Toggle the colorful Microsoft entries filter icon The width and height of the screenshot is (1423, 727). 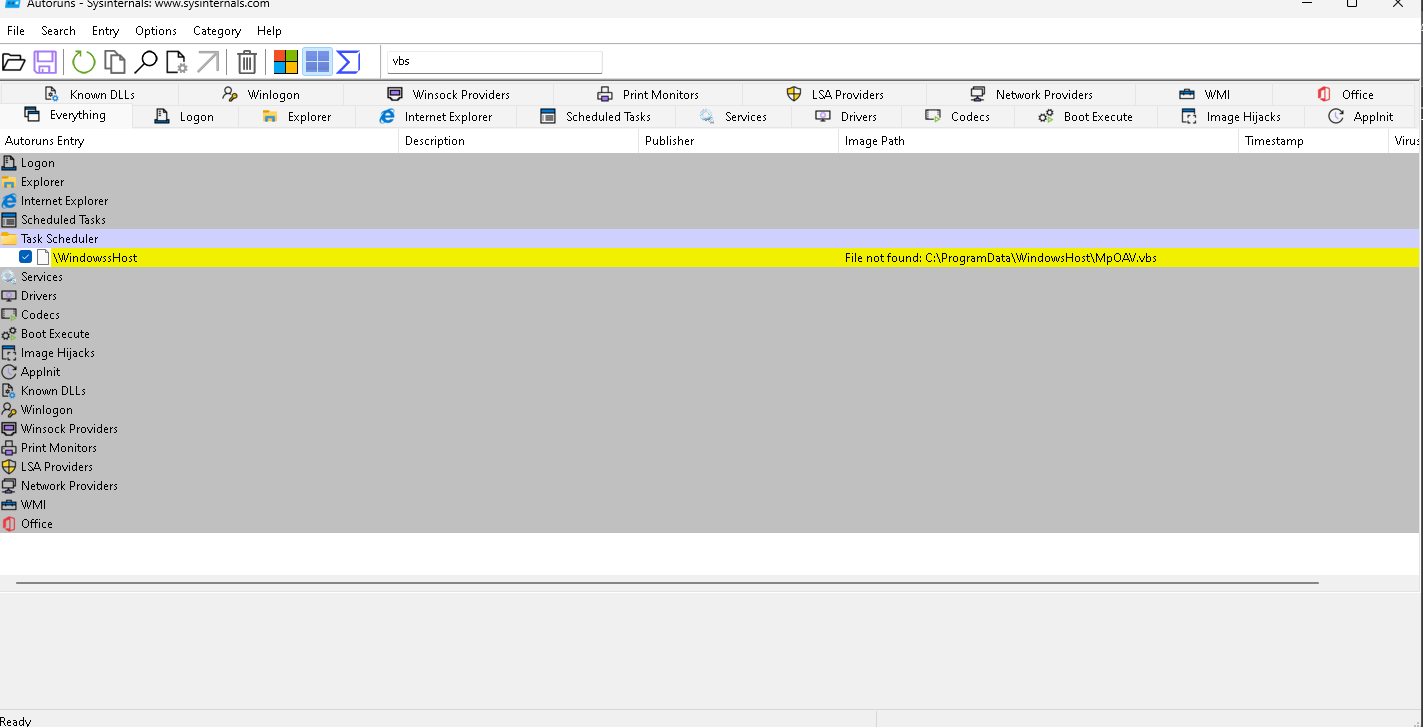click(286, 62)
